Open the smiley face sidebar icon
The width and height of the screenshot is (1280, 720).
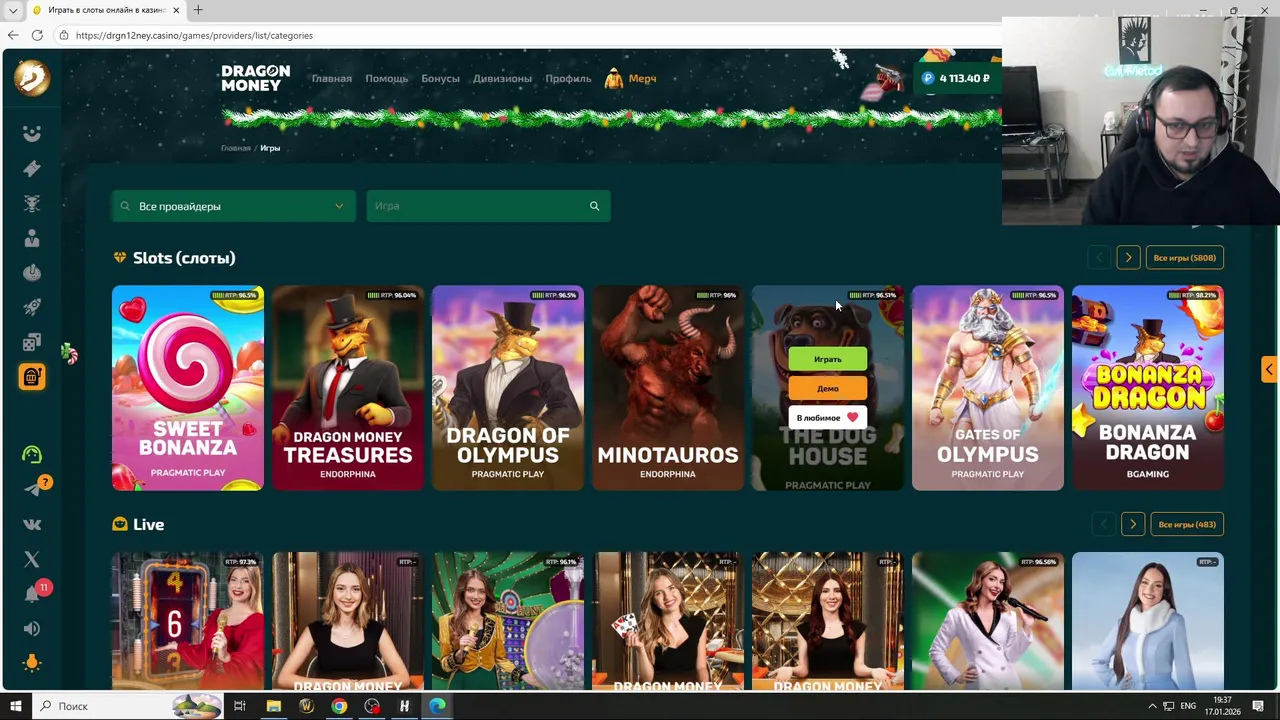32,134
